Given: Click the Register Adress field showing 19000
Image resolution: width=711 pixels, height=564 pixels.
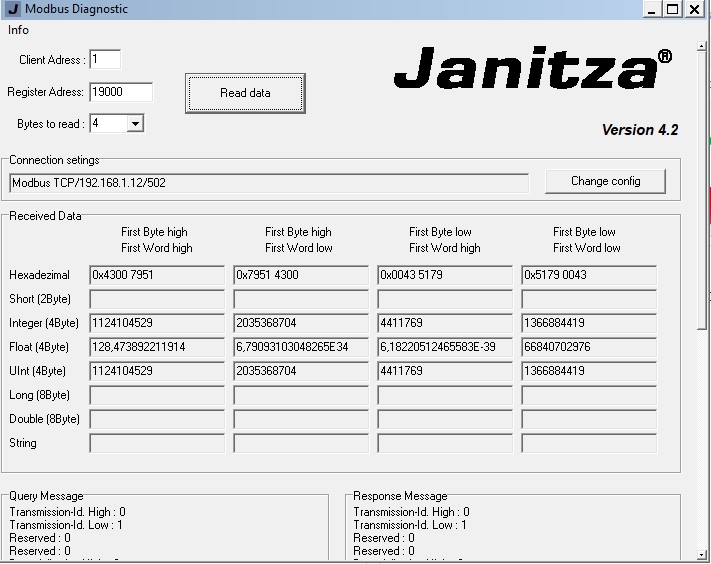Looking at the screenshot, I should (121, 92).
